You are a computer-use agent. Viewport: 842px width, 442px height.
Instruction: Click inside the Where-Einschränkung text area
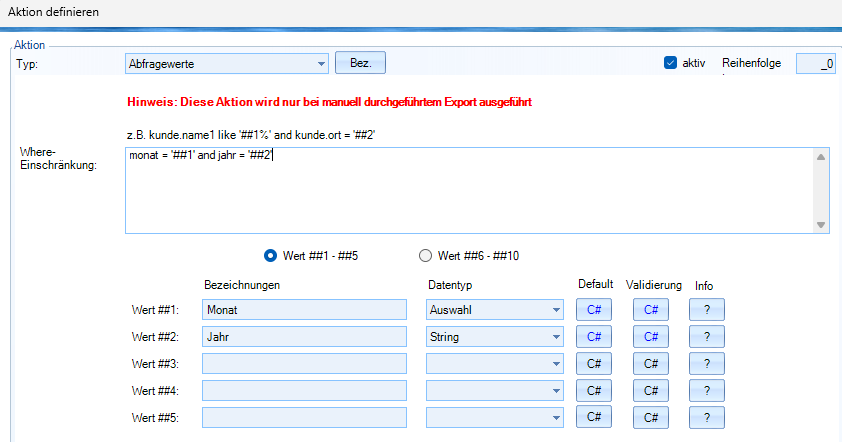[x=470, y=190]
